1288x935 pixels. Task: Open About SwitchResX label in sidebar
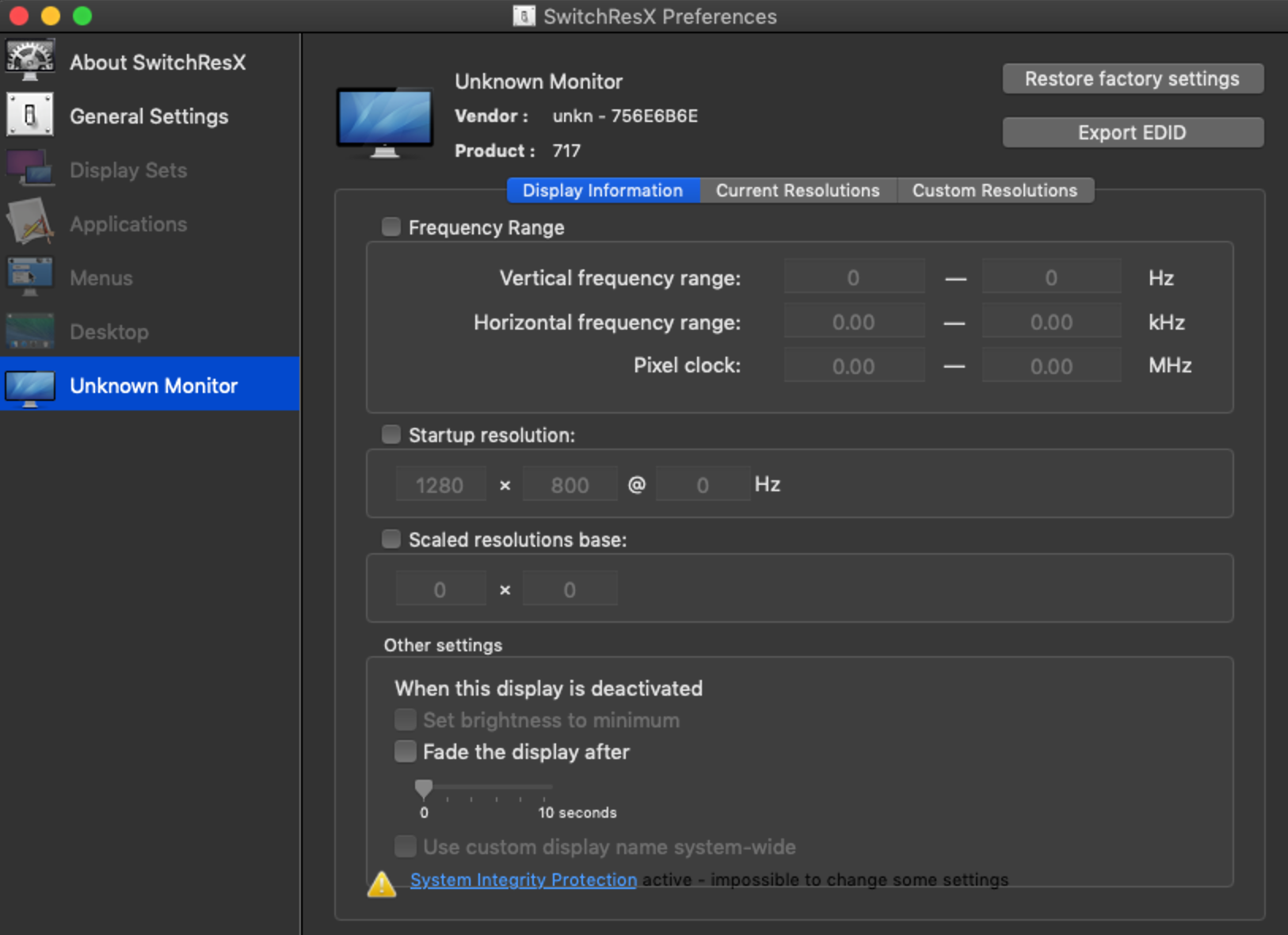(158, 63)
